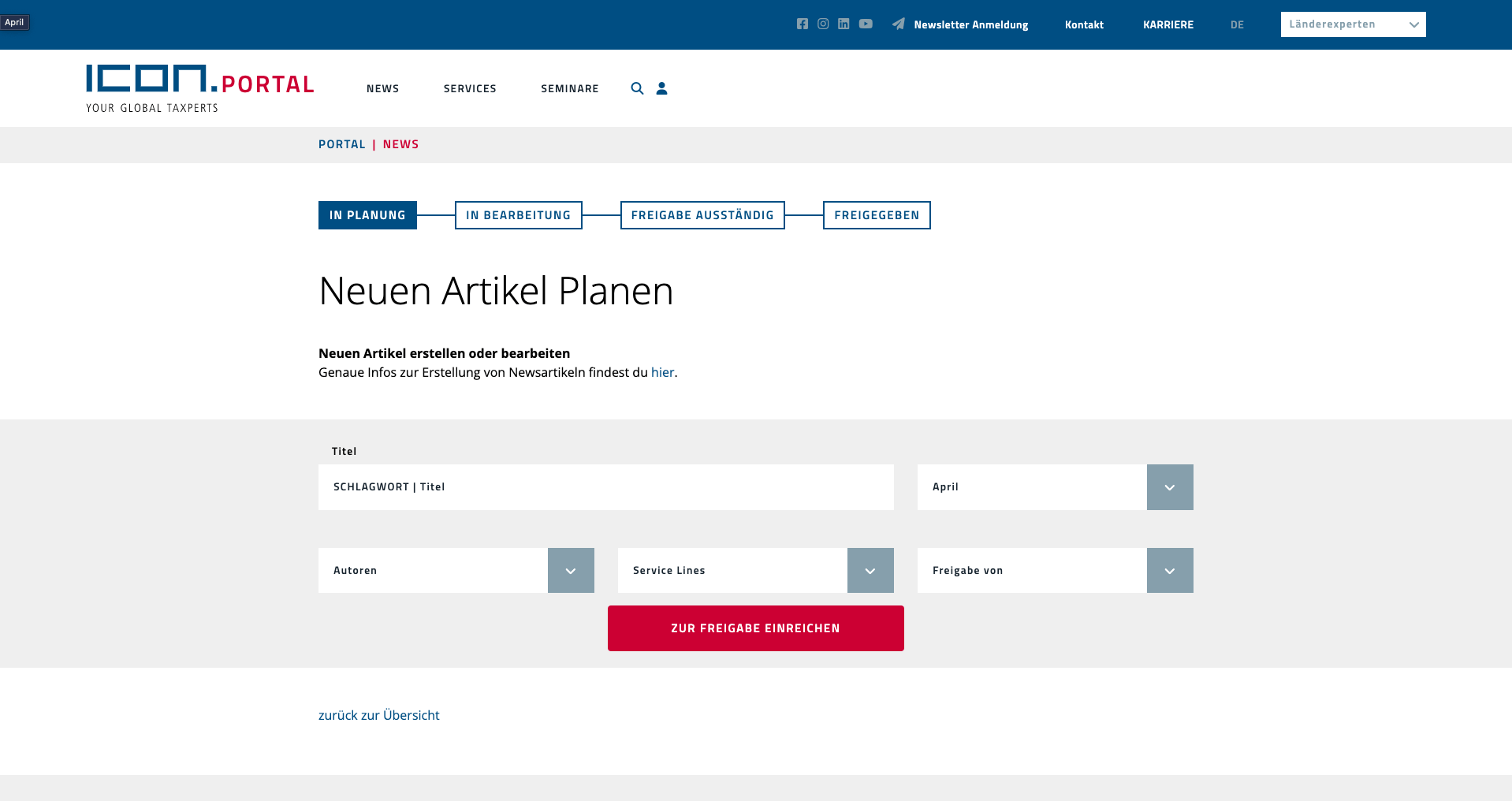The image size is (1512, 801).
Task: Click ZUR FREIGABE EINREICHEN button
Action: click(755, 628)
